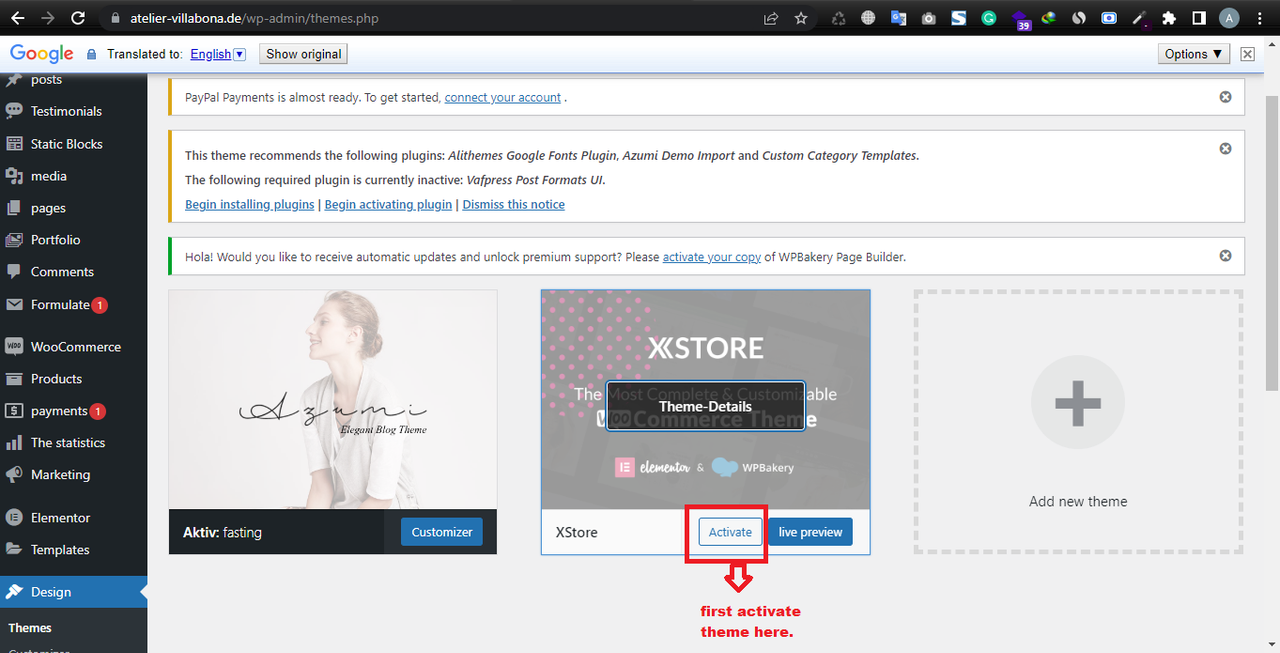The width and height of the screenshot is (1280, 653).
Task: Click the Azumi theme screenshot thumbnail
Action: tap(333, 400)
